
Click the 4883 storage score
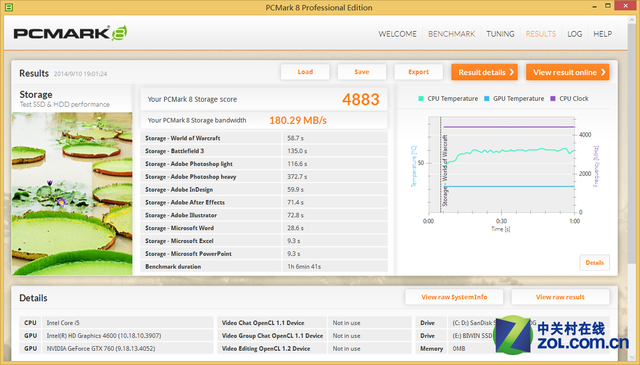click(x=361, y=99)
